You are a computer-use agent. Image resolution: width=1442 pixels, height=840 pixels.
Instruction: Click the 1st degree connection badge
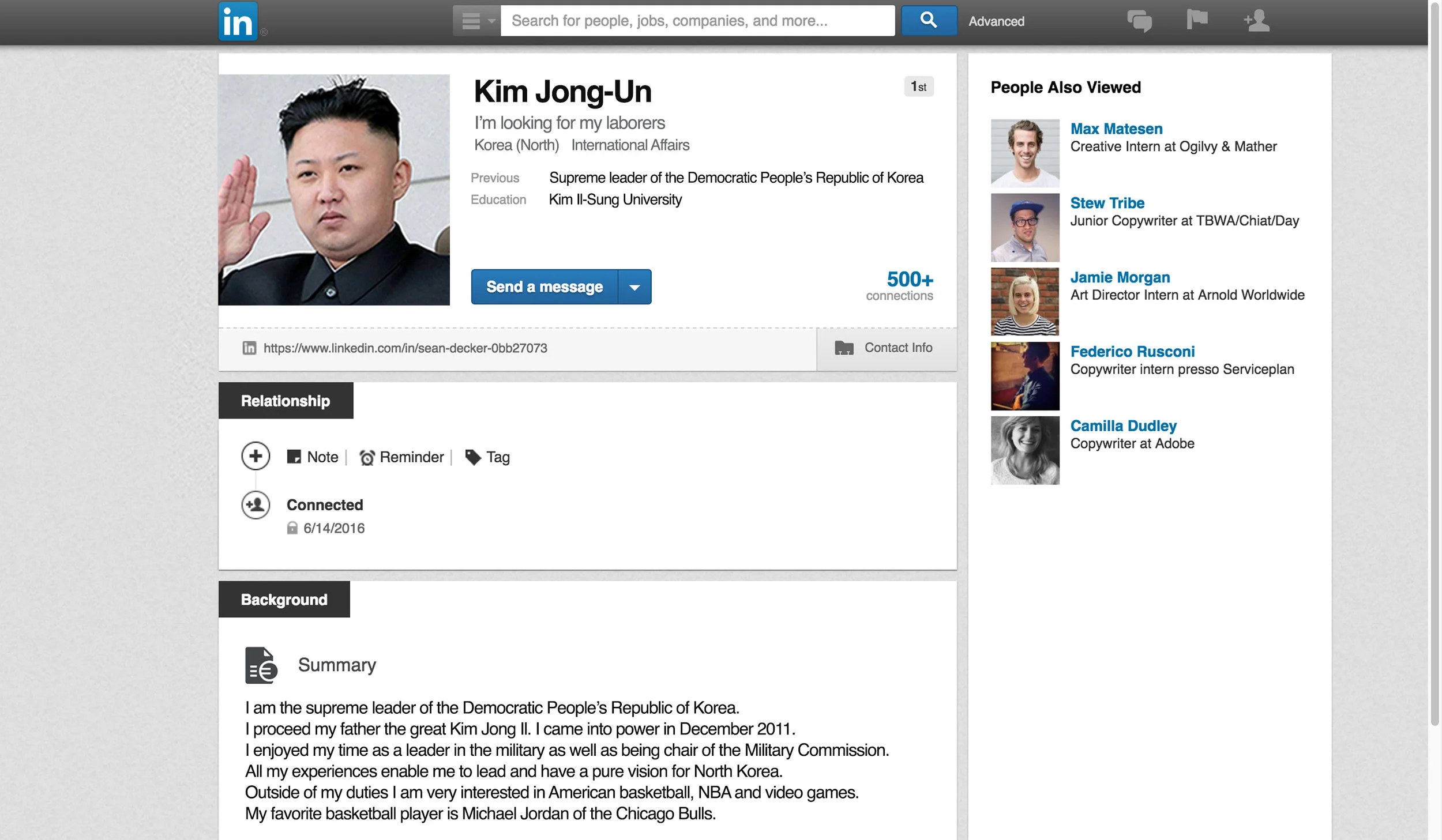[x=919, y=86]
